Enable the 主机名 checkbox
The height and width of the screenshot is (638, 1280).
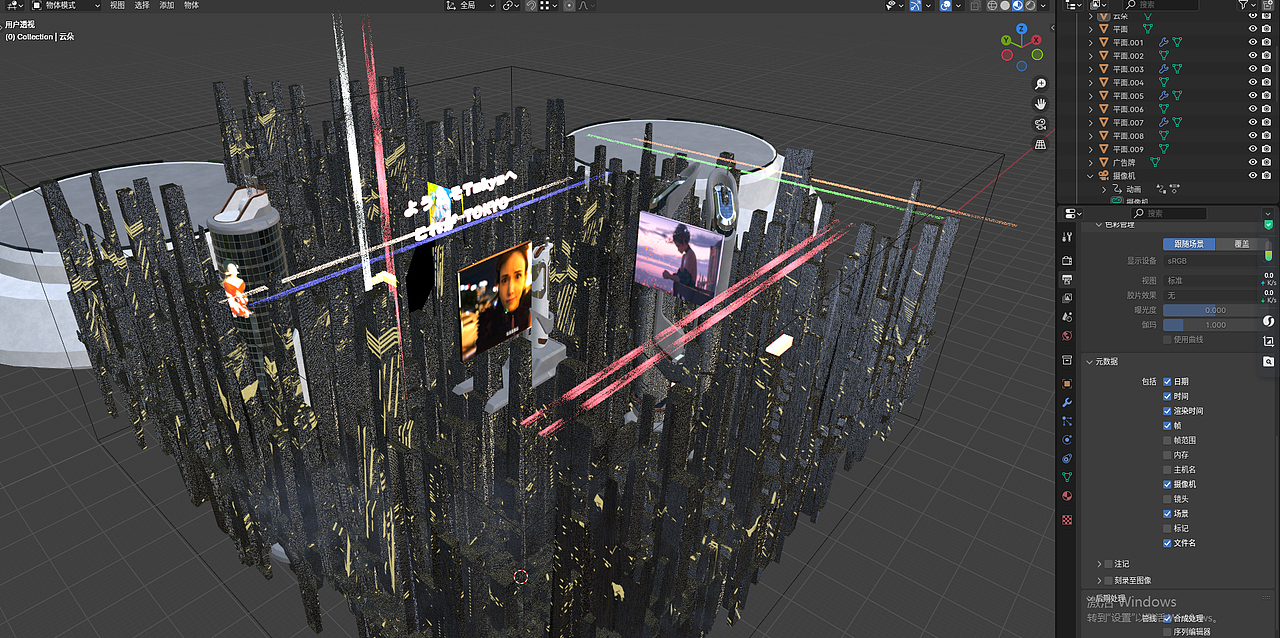coord(1167,469)
